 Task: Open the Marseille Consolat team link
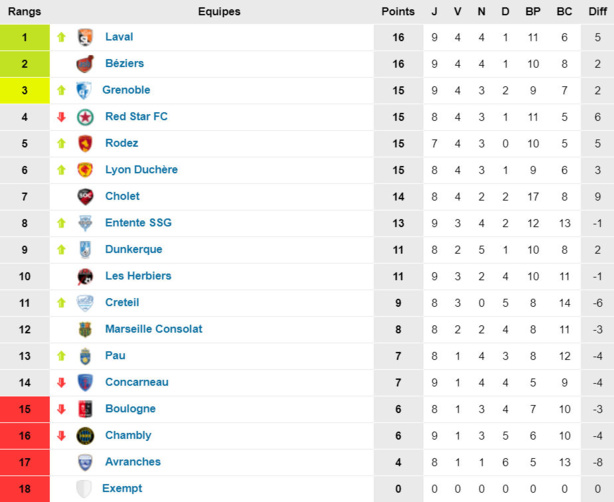click(x=153, y=329)
